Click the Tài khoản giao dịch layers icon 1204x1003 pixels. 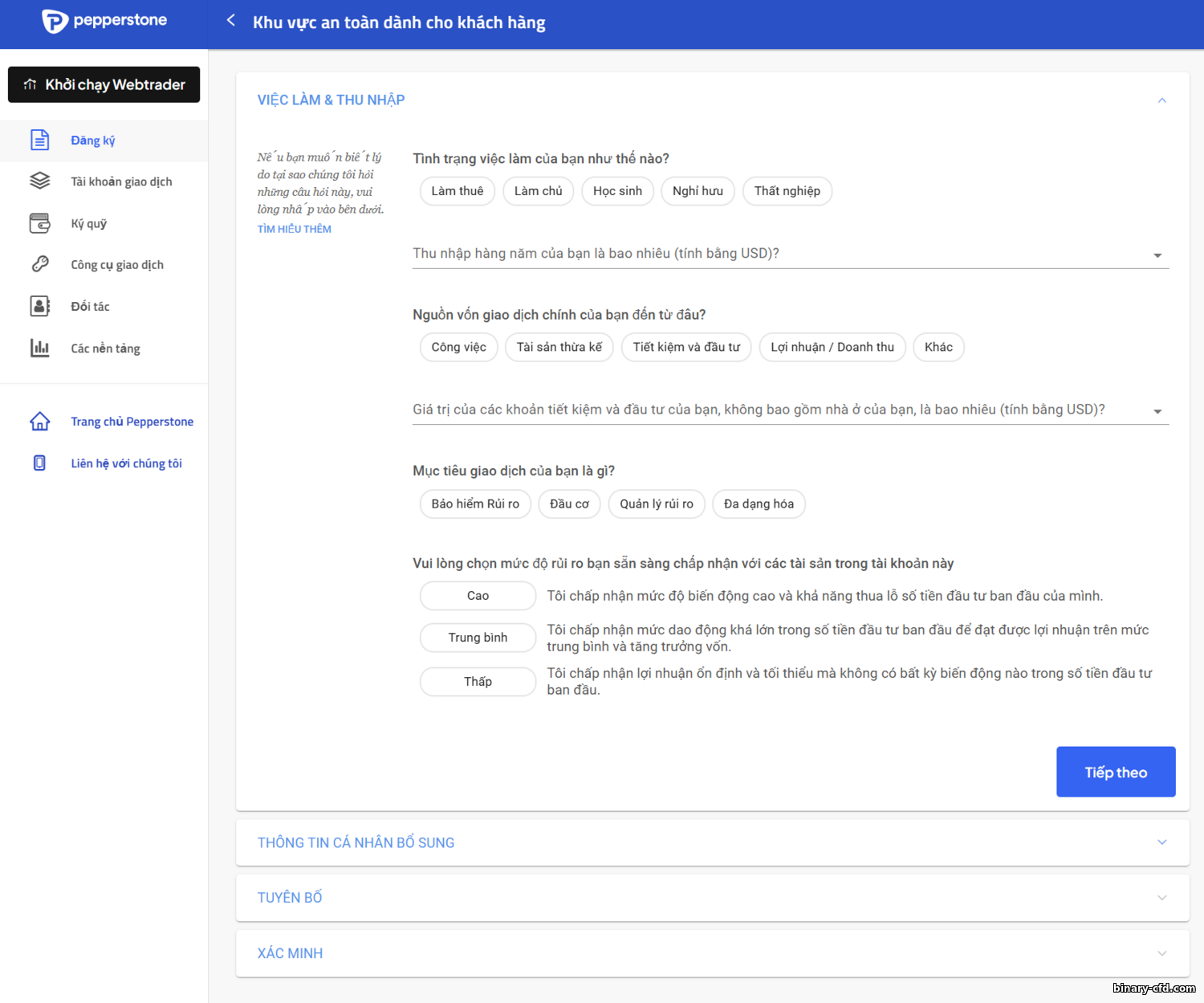pos(39,181)
